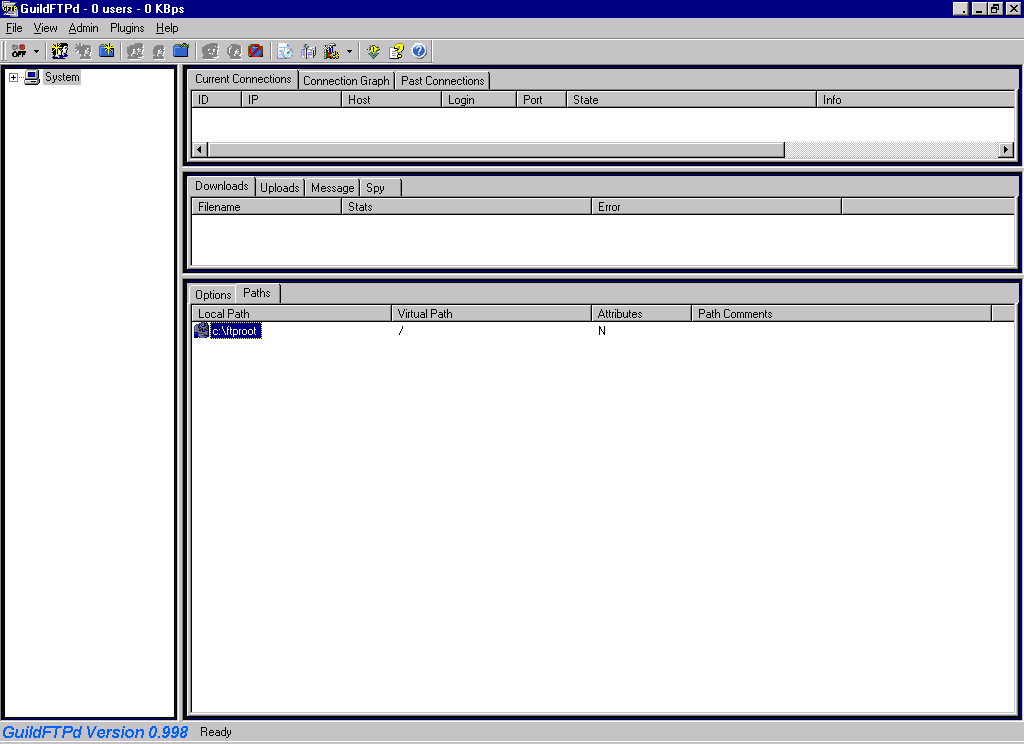Expand the System tree node

coord(13,77)
